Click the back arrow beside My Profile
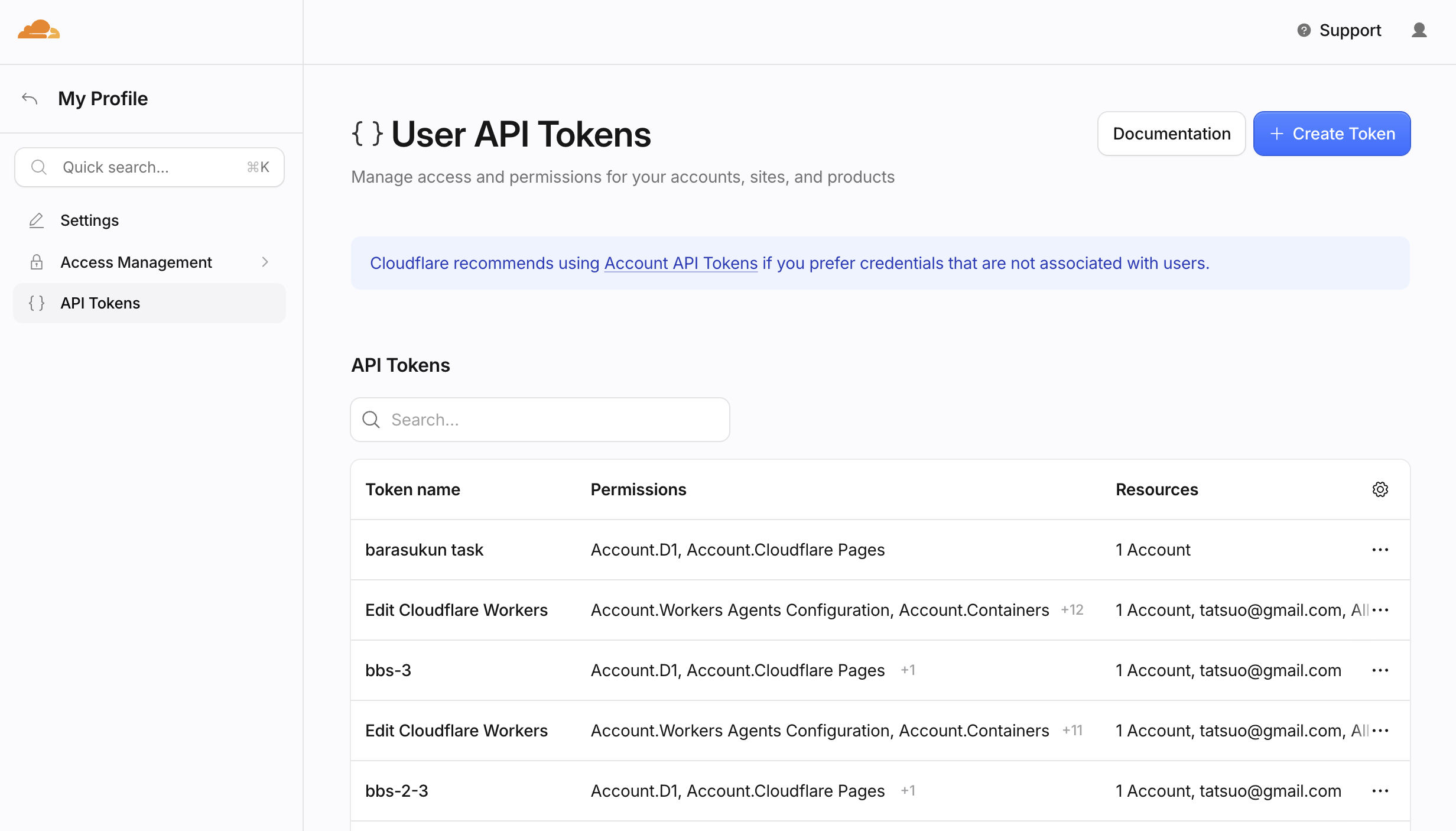Image resolution: width=1456 pixels, height=831 pixels. click(x=30, y=98)
